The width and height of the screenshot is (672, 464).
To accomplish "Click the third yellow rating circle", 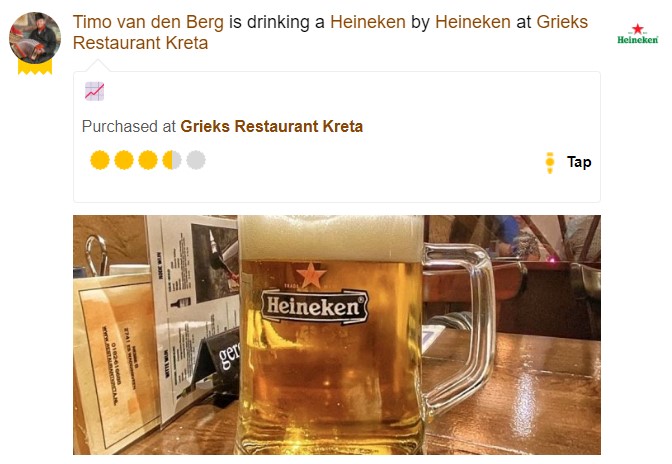I will [x=148, y=160].
